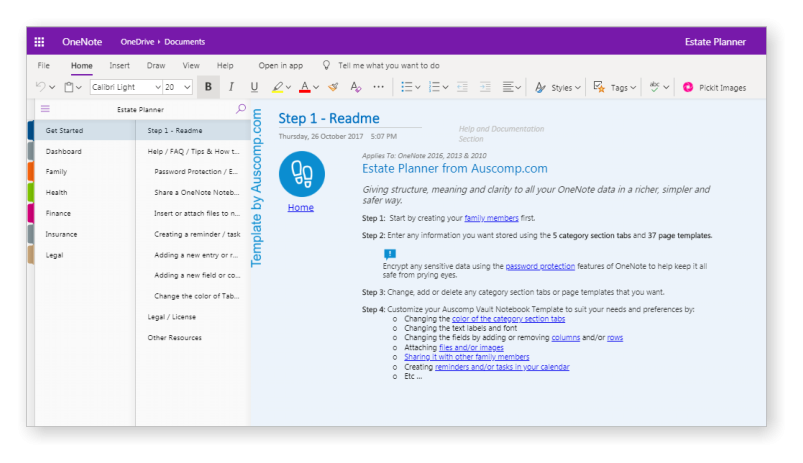
Task: Open the Paste options dropdown arrow
Action: pyautogui.click(x=78, y=88)
